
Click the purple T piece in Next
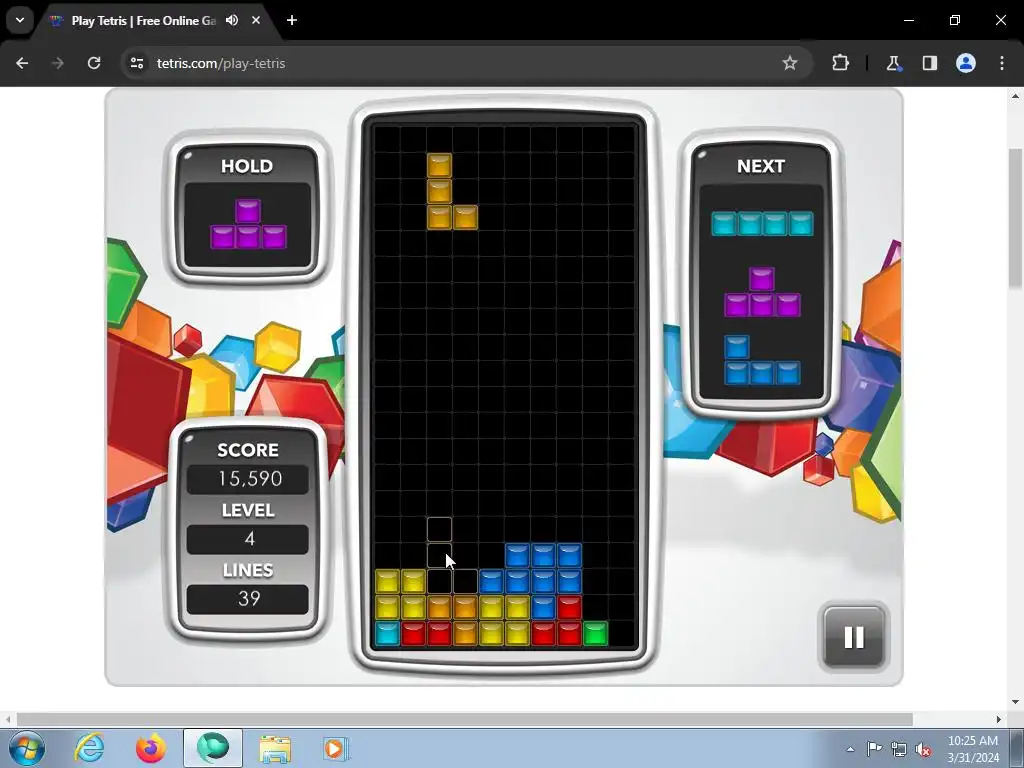click(762, 292)
